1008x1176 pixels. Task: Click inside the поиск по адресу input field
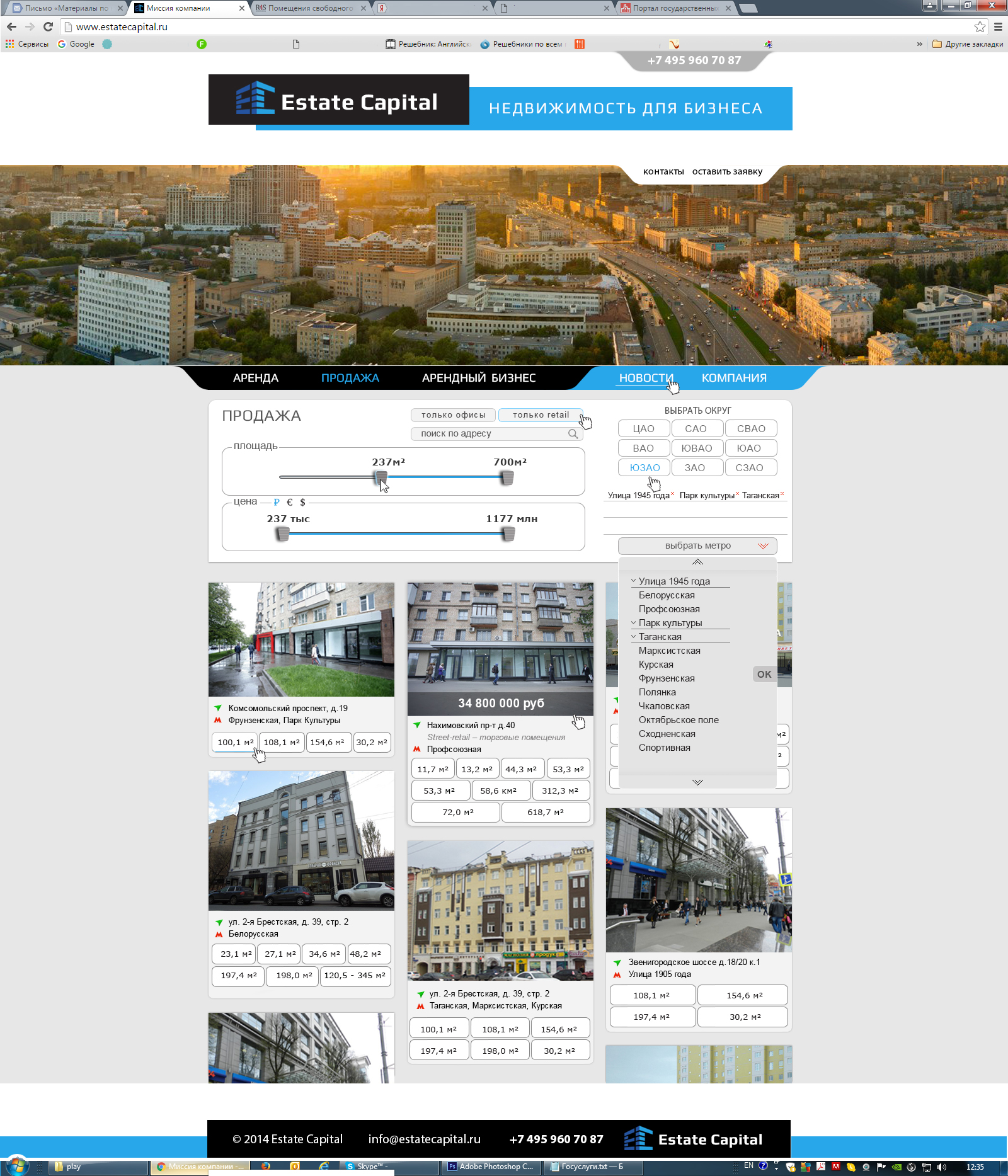click(485, 433)
